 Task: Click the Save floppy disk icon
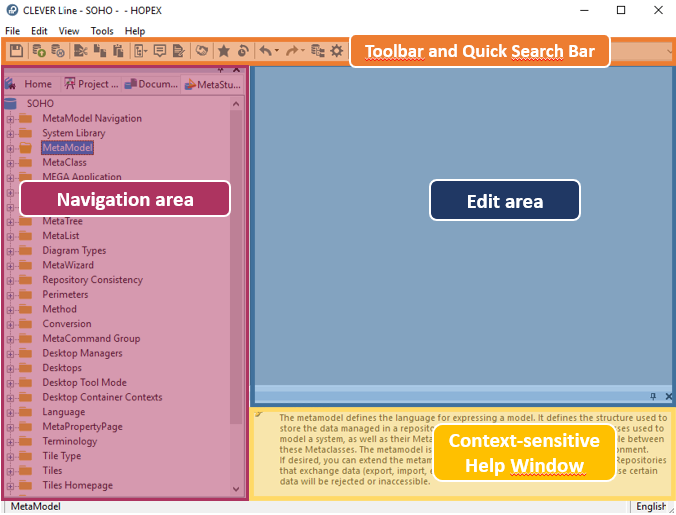[x=16, y=49]
